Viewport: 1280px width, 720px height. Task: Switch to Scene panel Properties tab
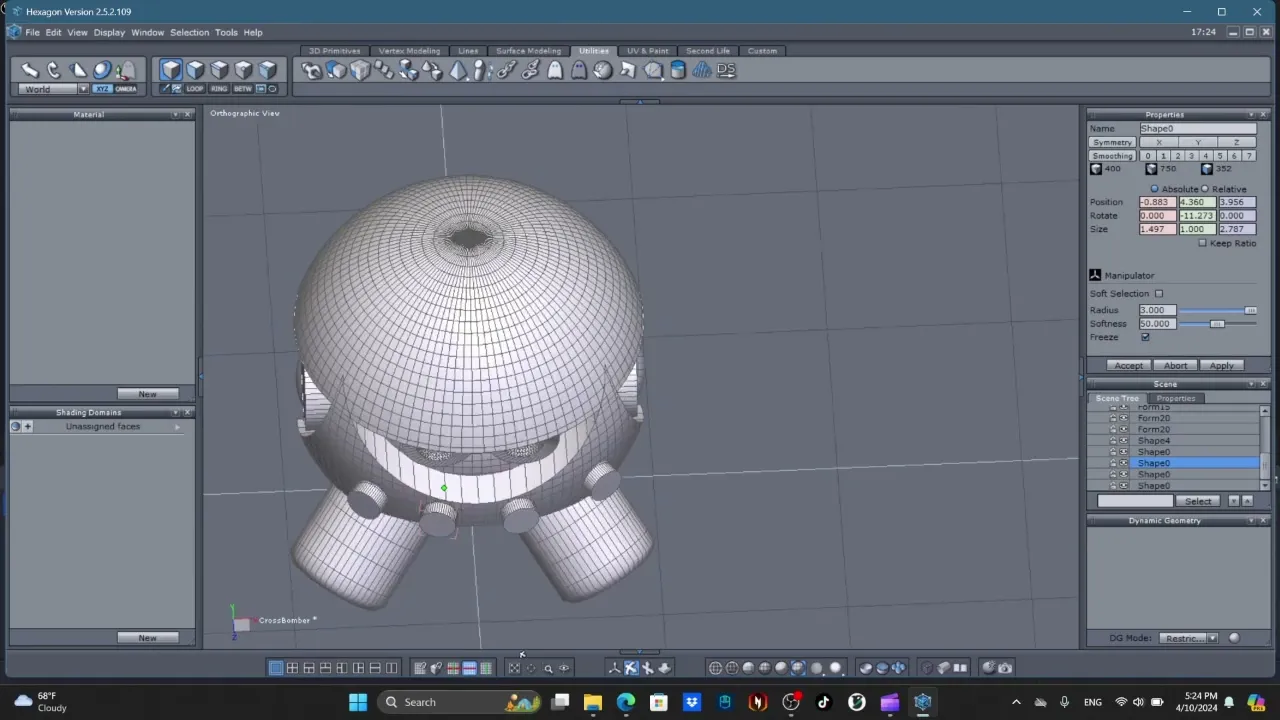[x=1176, y=398]
